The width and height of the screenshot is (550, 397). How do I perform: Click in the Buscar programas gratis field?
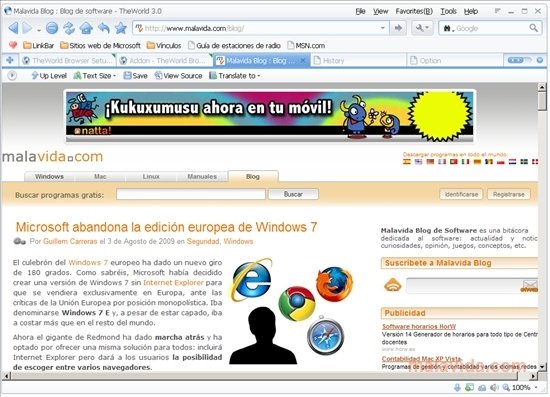(x=191, y=194)
